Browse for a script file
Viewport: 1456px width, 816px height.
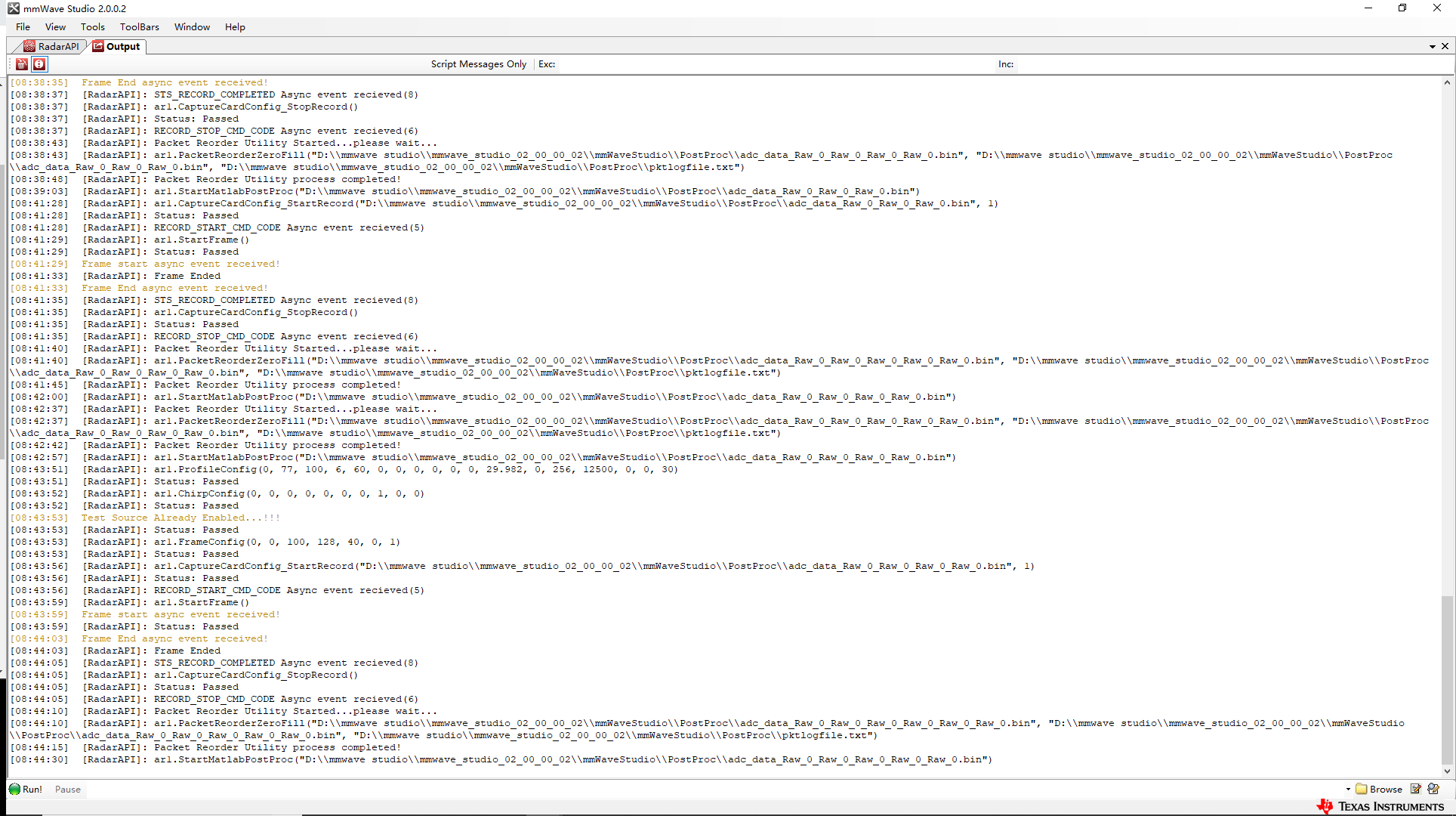pyautogui.click(x=1379, y=789)
